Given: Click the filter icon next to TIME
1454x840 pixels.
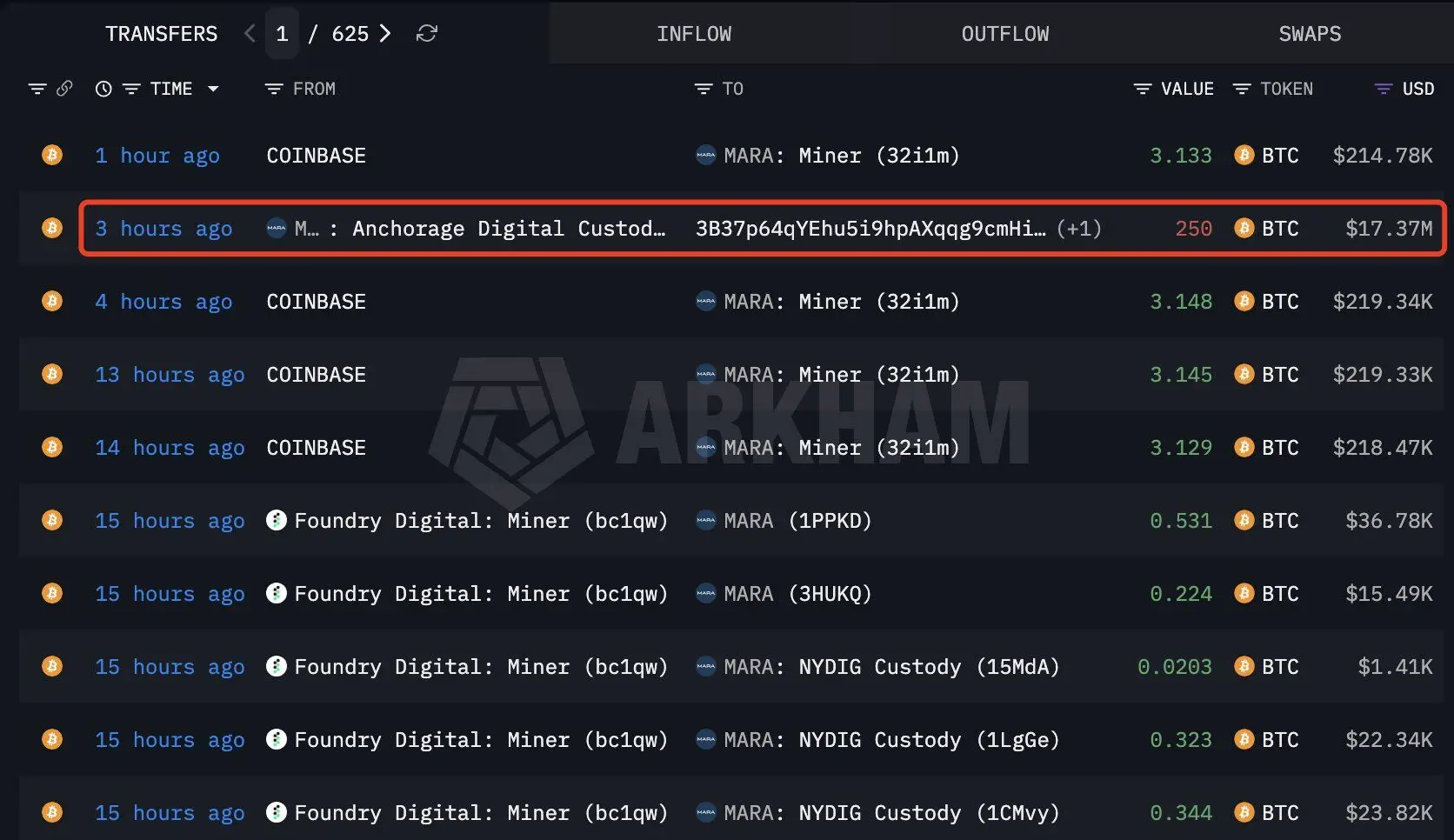Looking at the screenshot, I should click(131, 89).
